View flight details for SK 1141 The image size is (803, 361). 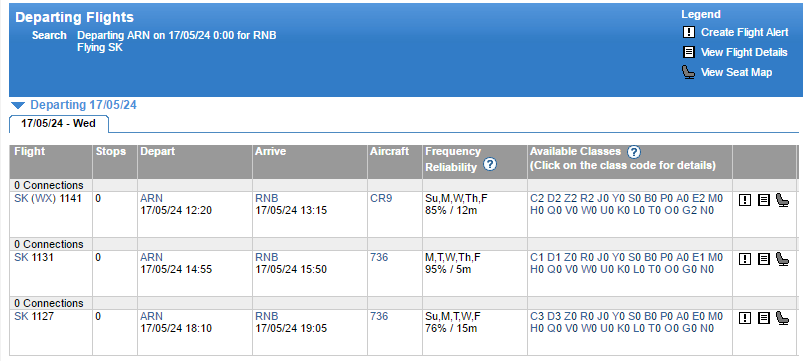[x=763, y=200]
